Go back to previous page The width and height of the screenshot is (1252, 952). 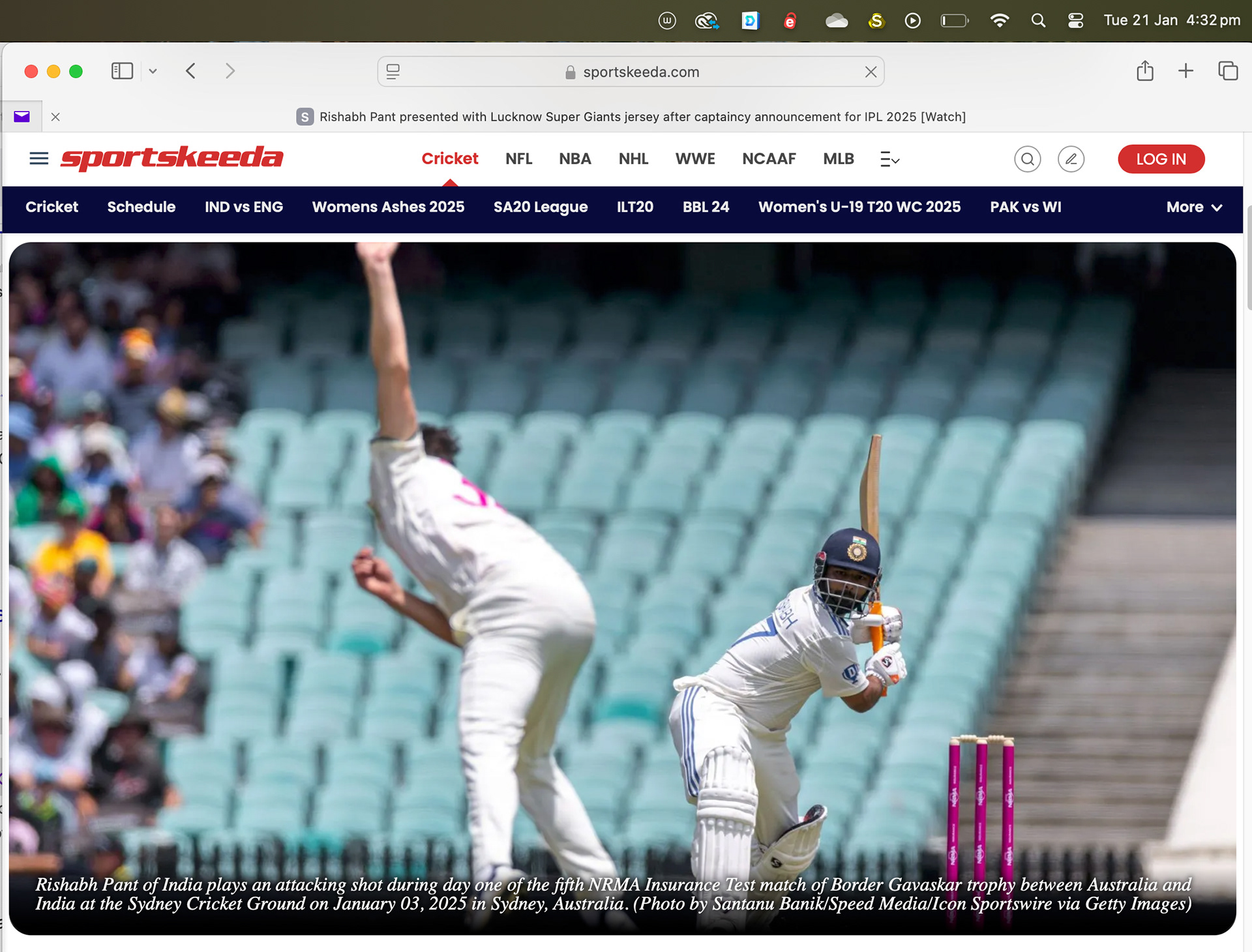click(x=190, y=71)
